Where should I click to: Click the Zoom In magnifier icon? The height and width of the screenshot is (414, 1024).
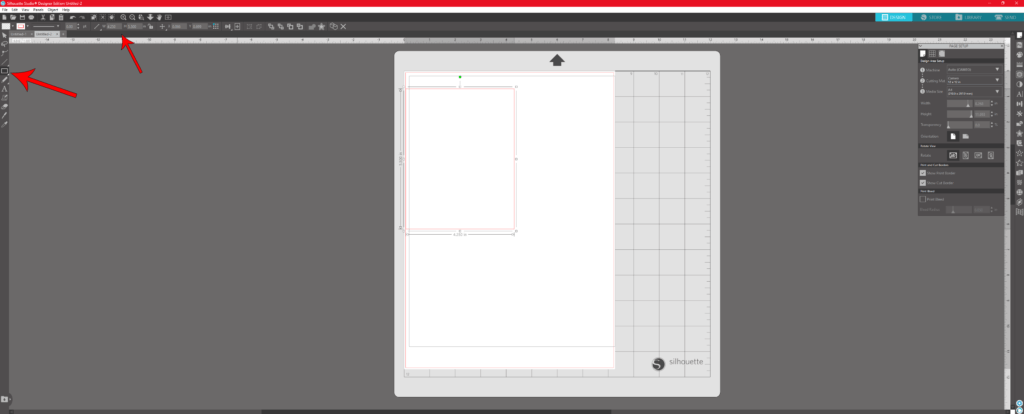123,17
